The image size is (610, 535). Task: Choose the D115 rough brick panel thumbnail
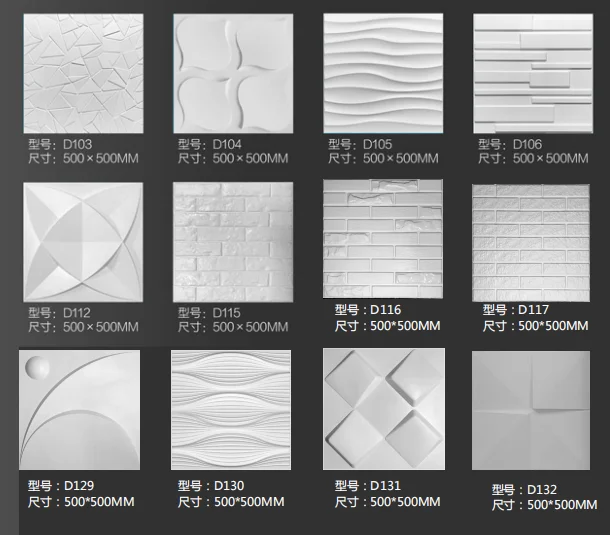[x=233, y=242]
